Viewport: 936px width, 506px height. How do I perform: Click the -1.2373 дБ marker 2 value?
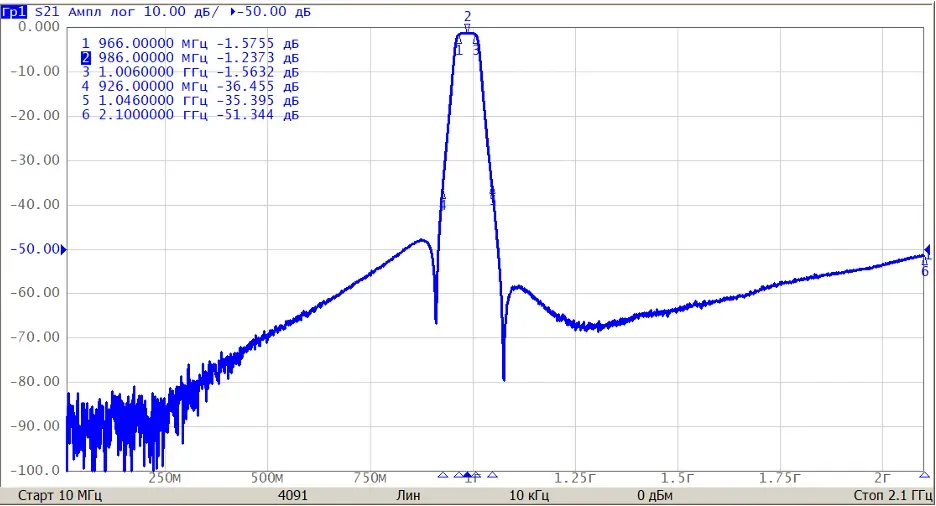(257, 58)
